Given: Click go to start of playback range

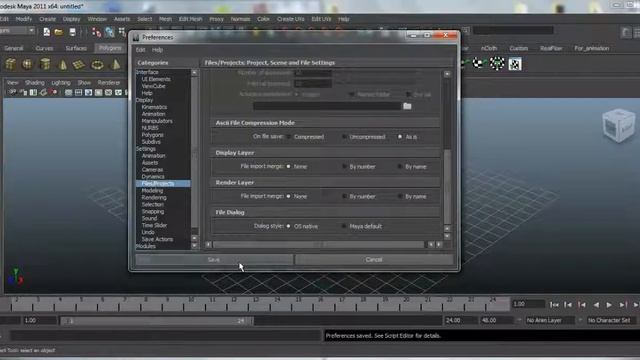Looking at the screenshot, I should pyautogui.click(x=554, y=304).
